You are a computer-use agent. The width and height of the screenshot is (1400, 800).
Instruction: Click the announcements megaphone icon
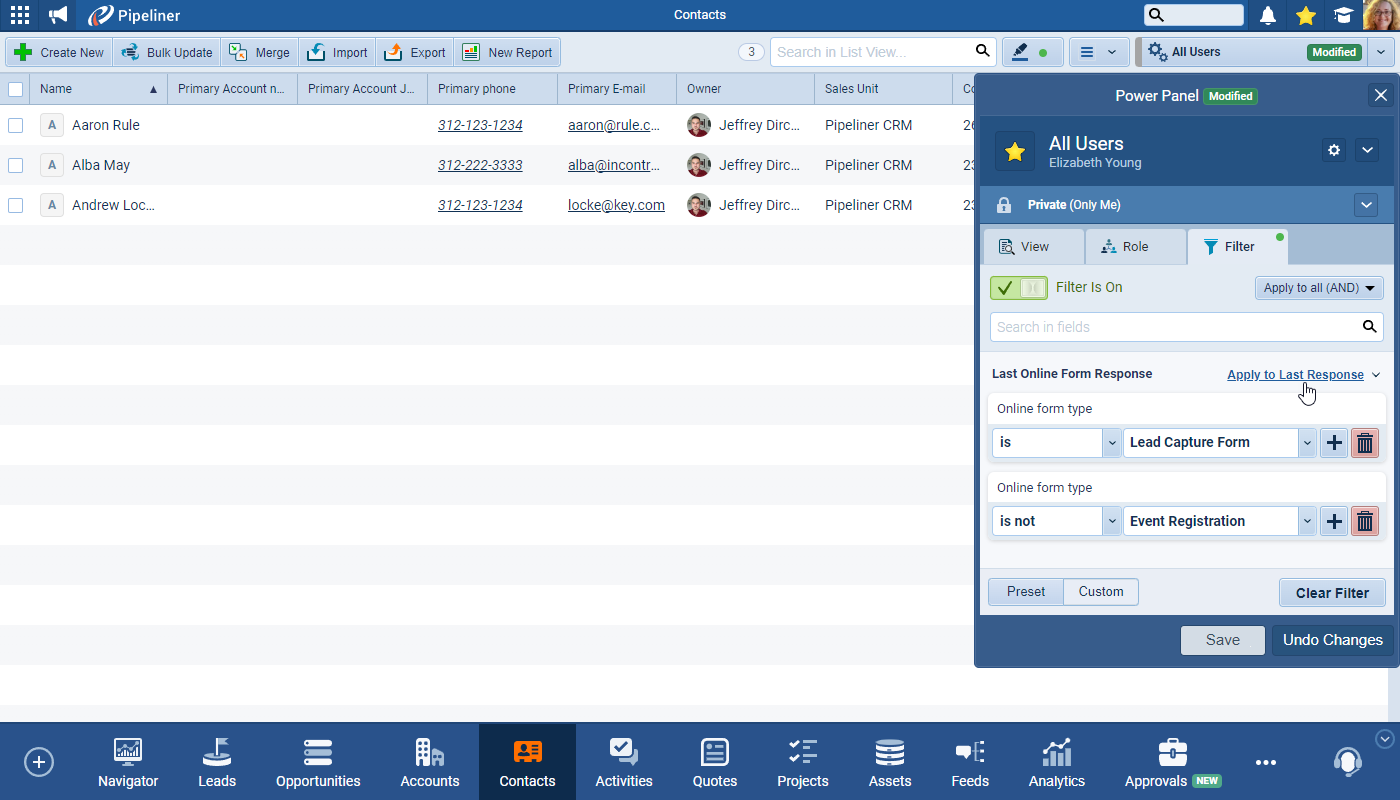click(59, 15)
